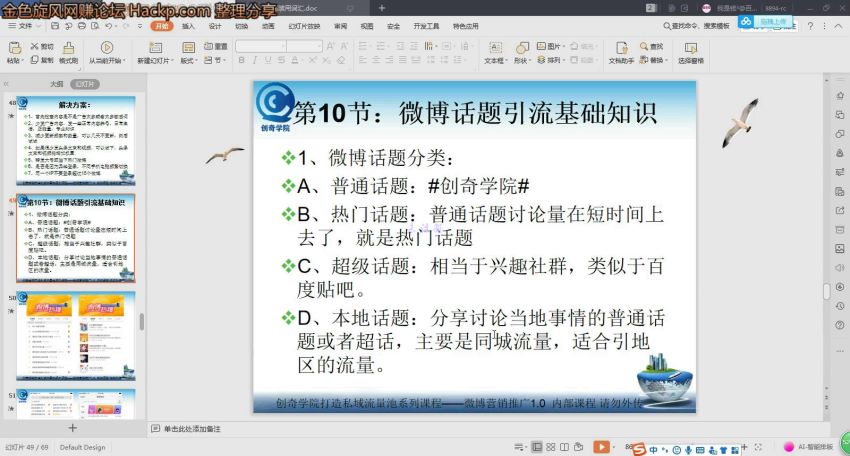
Task: Switch to reading view icon
Action: point(564,447)
